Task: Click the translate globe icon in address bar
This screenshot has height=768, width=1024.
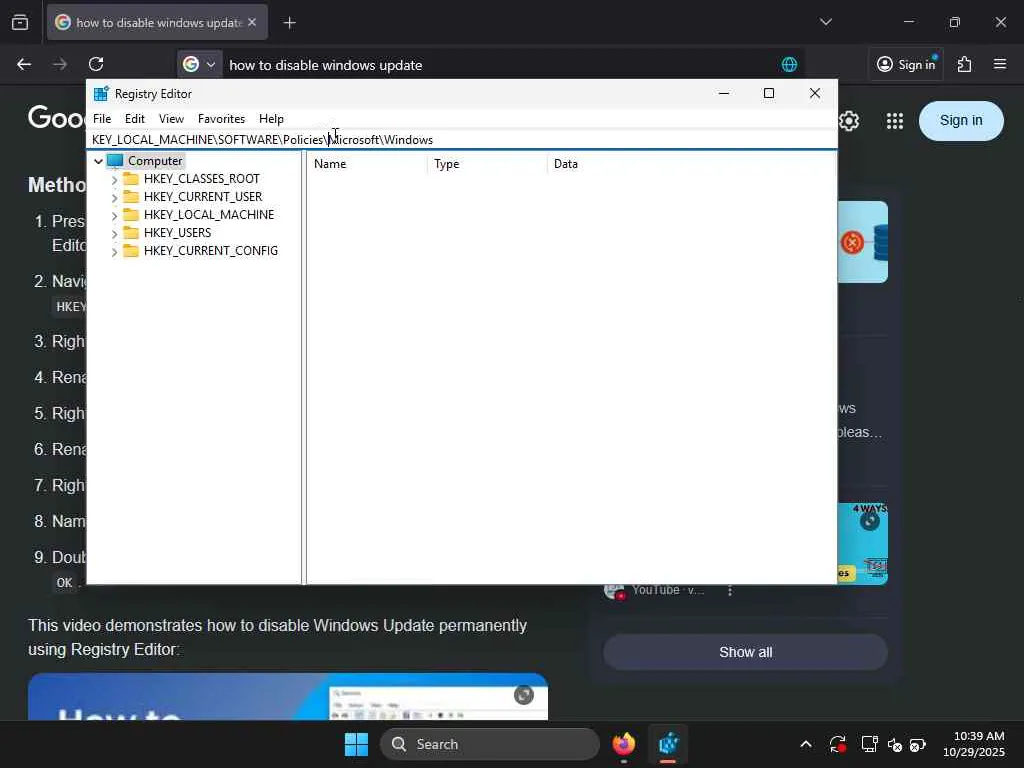Action: 789,64
